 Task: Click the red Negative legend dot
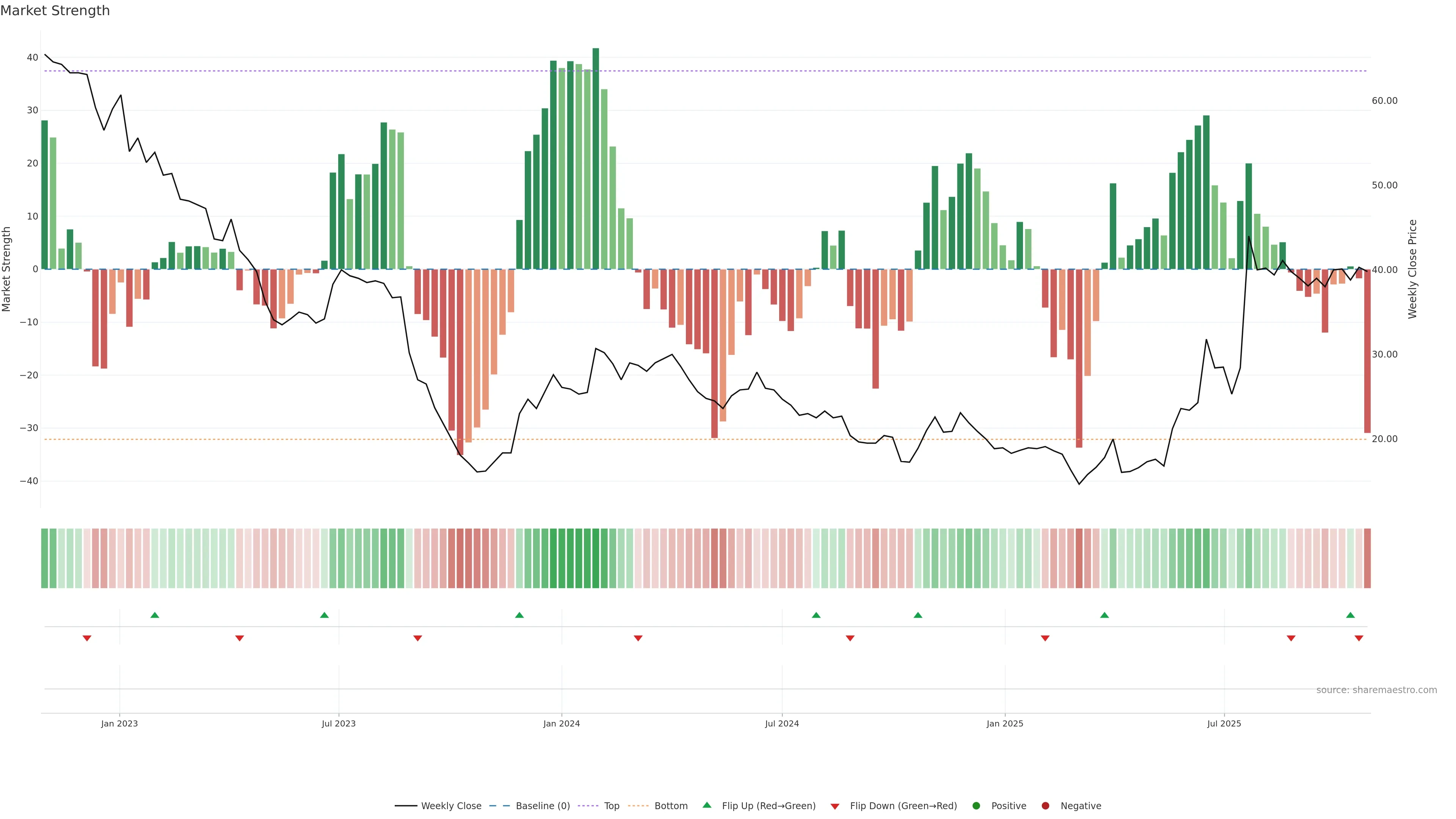click(x=1045, y=805)
